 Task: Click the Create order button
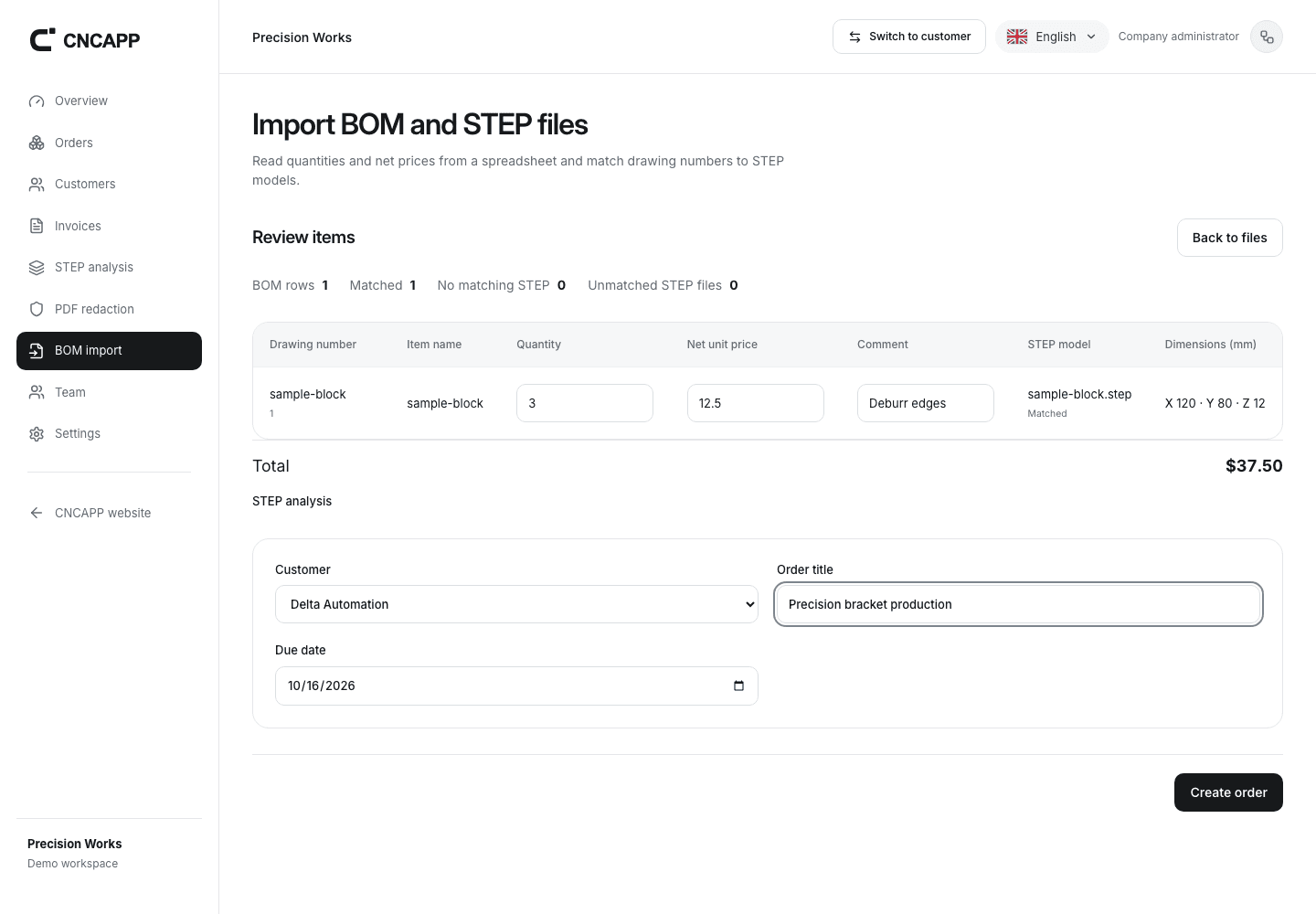point(1228,792)
